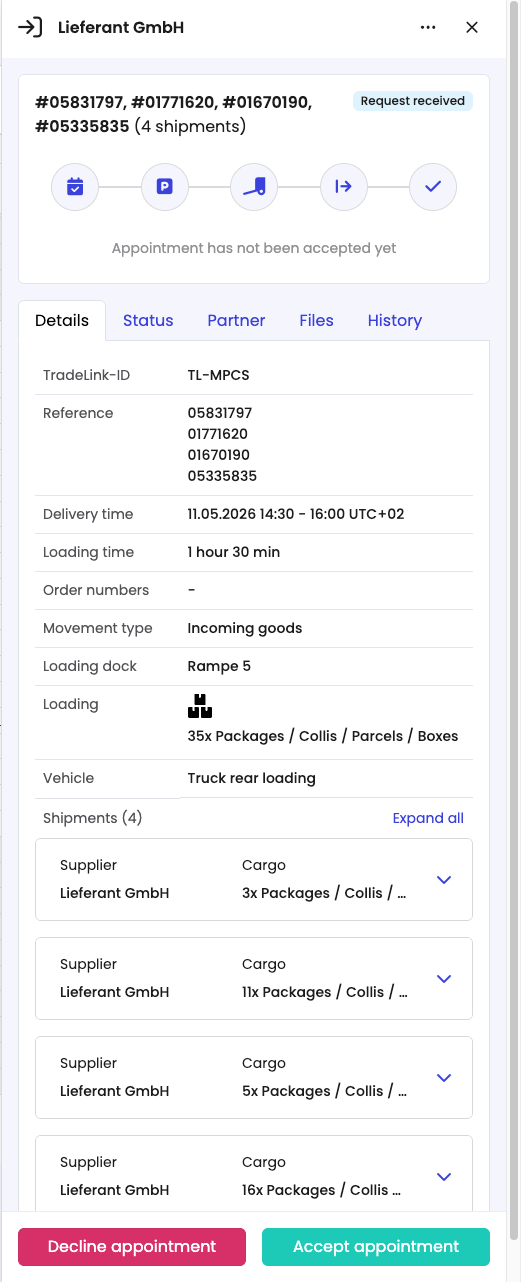Go to the Files tab
Image resolution: width=521 pixels, height=1282 pixels.
click(x=316, y=321)
